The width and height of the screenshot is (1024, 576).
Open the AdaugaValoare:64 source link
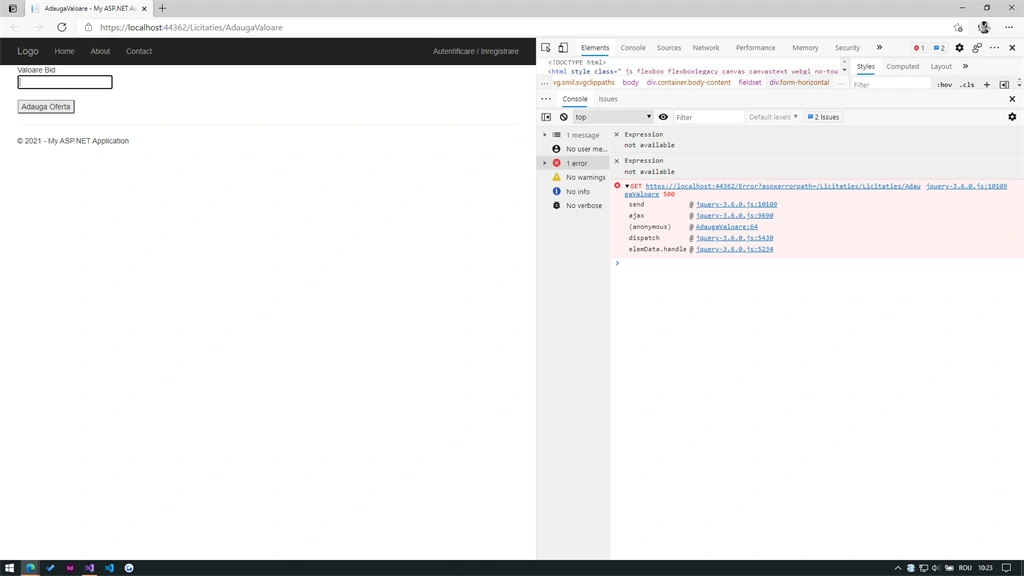tap(726, 227)
